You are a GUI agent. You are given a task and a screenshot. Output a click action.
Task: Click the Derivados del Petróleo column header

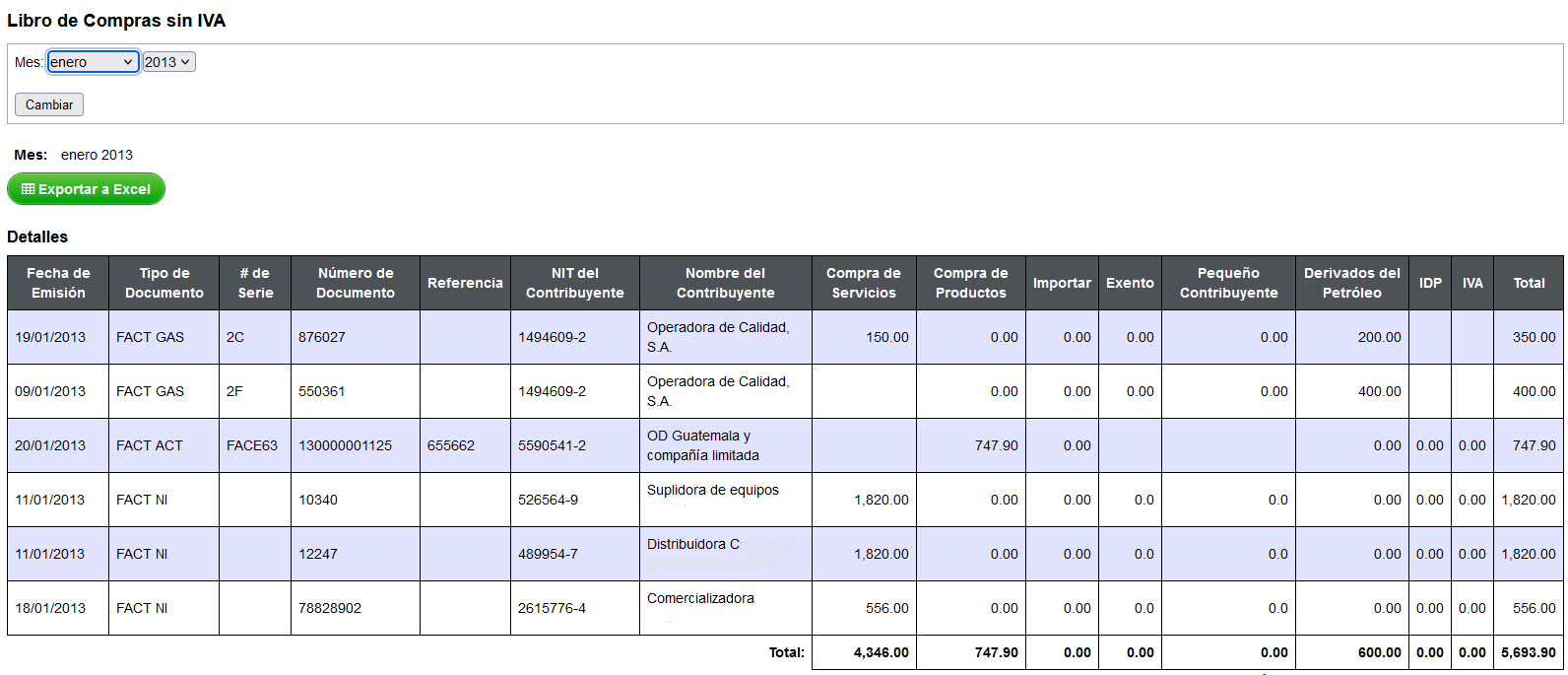point(1352,283)
